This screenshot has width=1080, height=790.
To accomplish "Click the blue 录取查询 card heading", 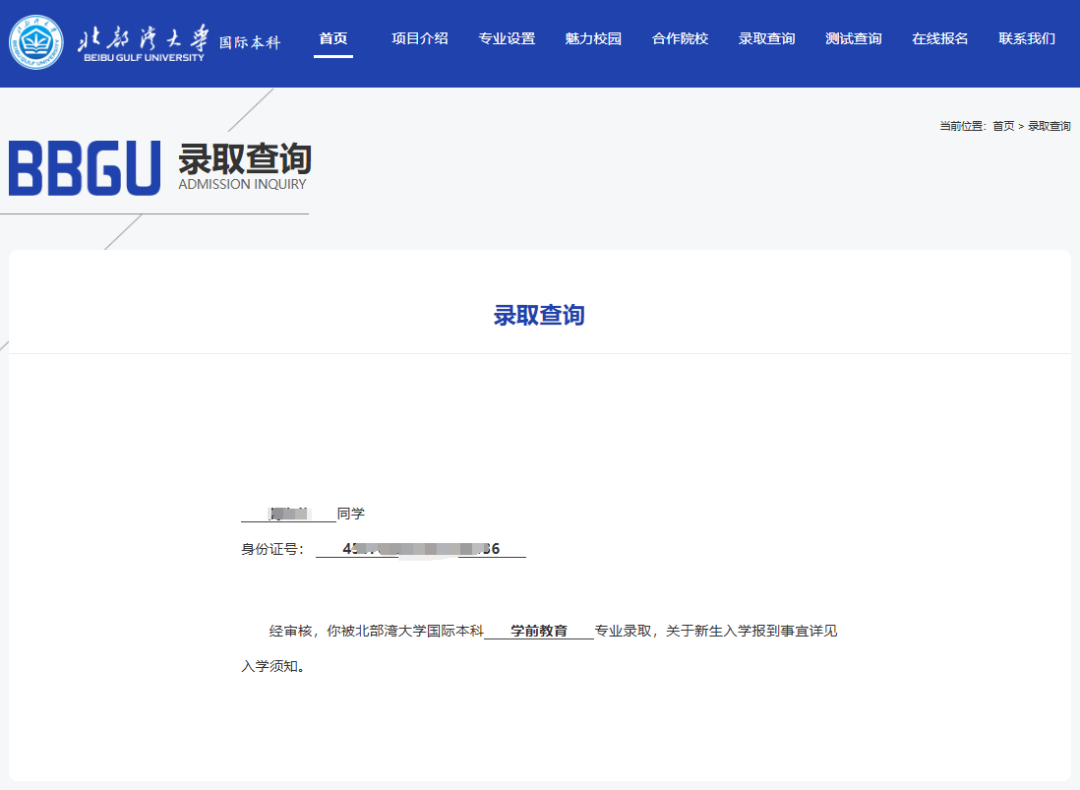I will click(539, 315).
